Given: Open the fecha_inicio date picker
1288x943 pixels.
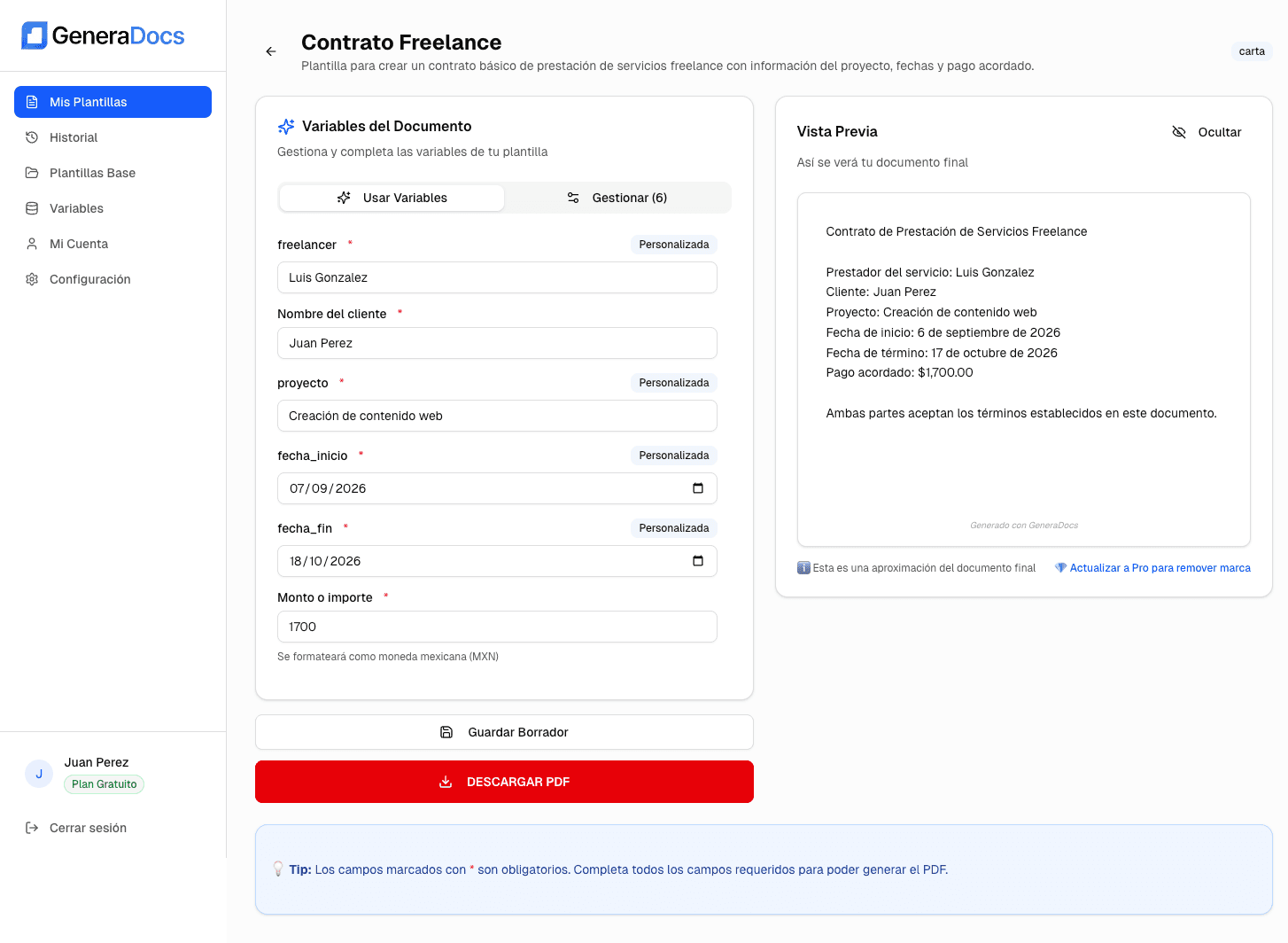Looking at the screenshot, I should [x=698, y=488].
